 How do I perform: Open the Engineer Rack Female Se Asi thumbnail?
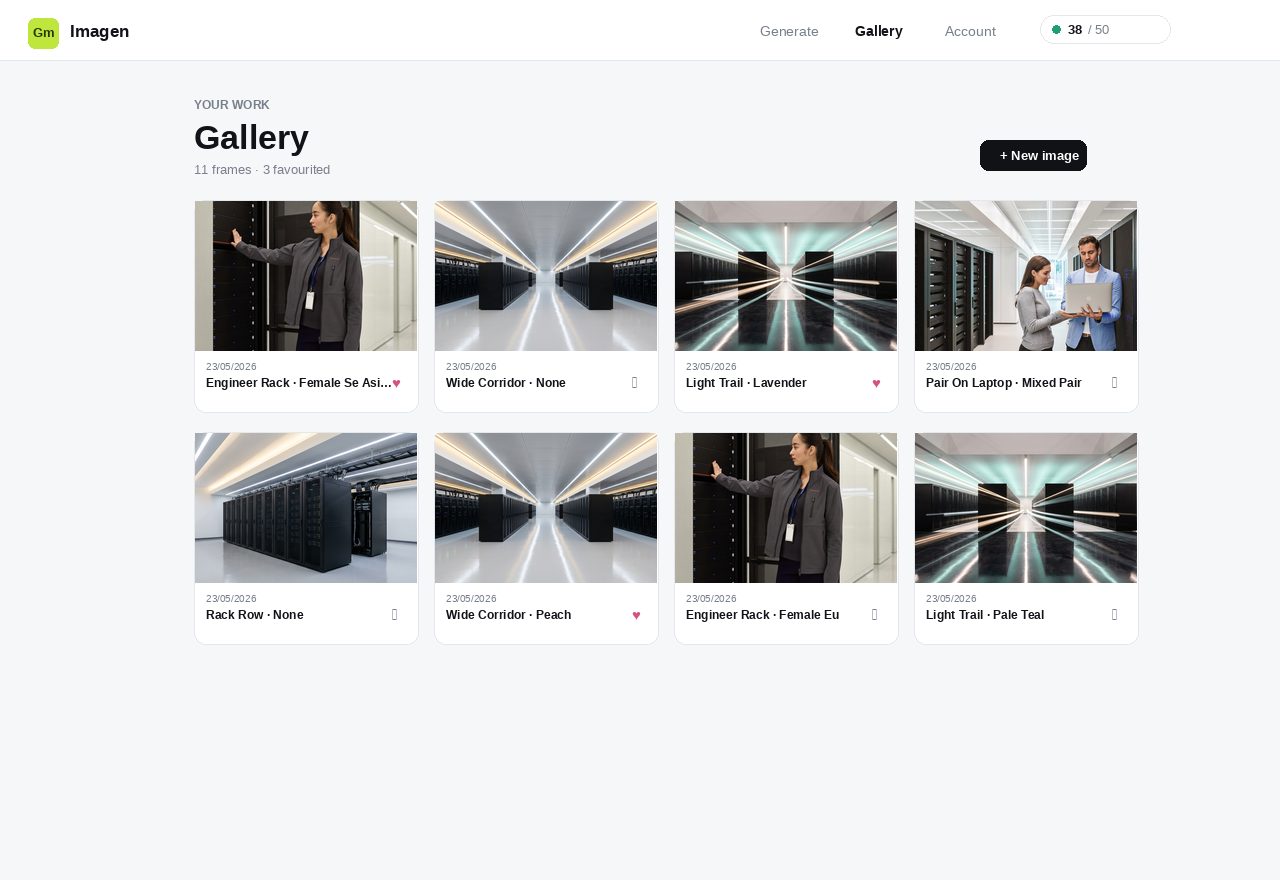(x=306, y=276)
